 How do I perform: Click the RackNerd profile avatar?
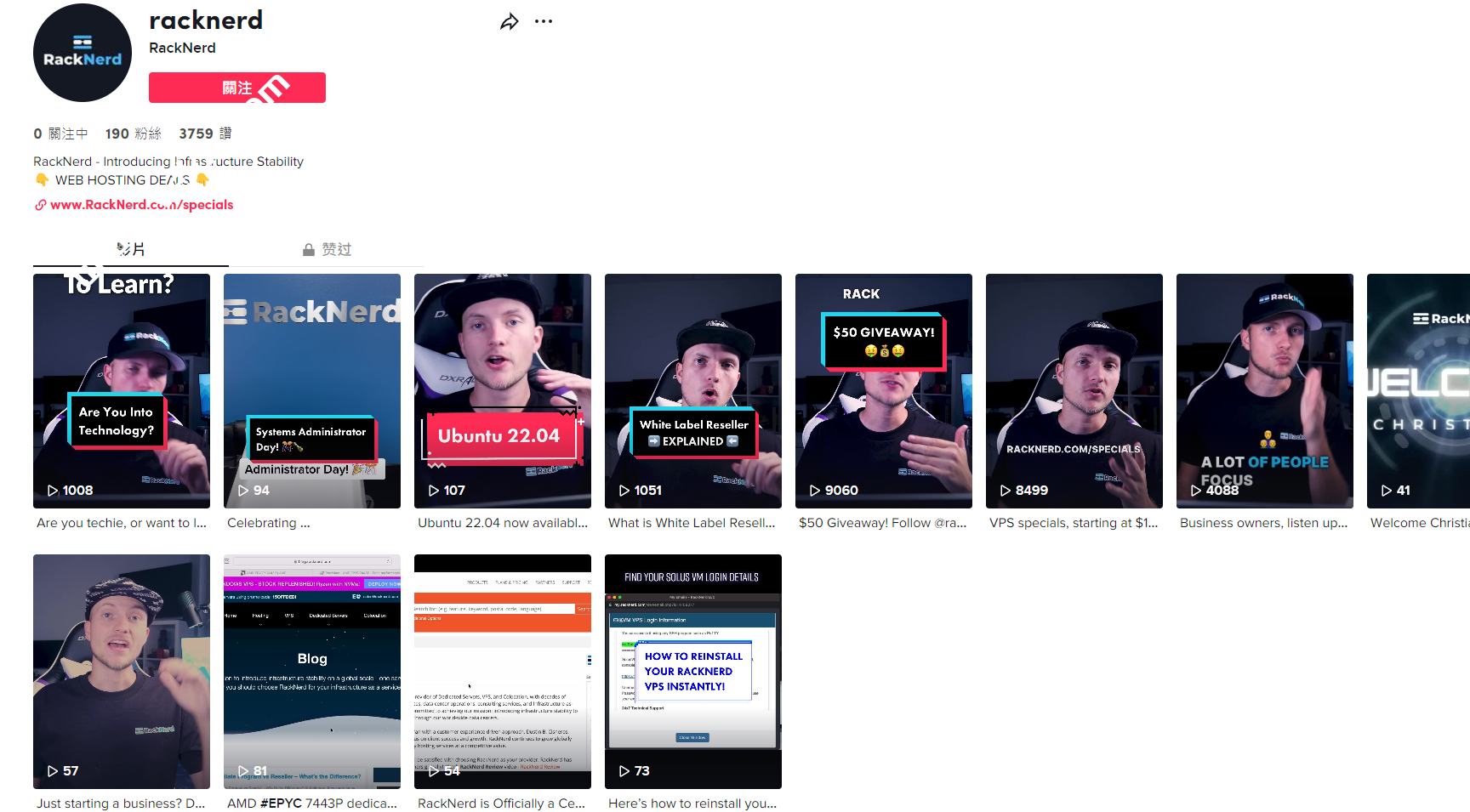point(83,53)
